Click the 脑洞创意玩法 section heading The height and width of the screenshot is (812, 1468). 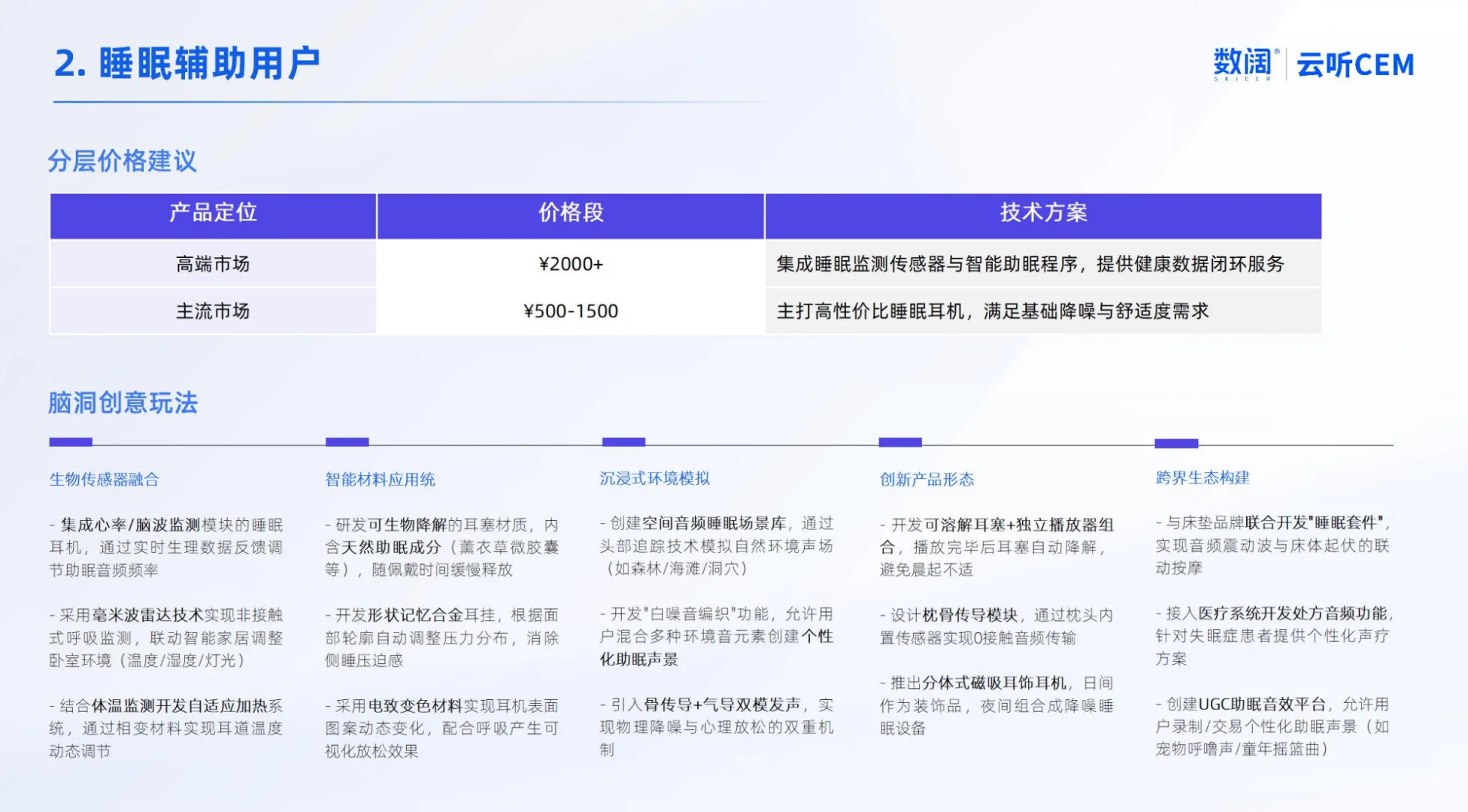[x=123, y=403]
